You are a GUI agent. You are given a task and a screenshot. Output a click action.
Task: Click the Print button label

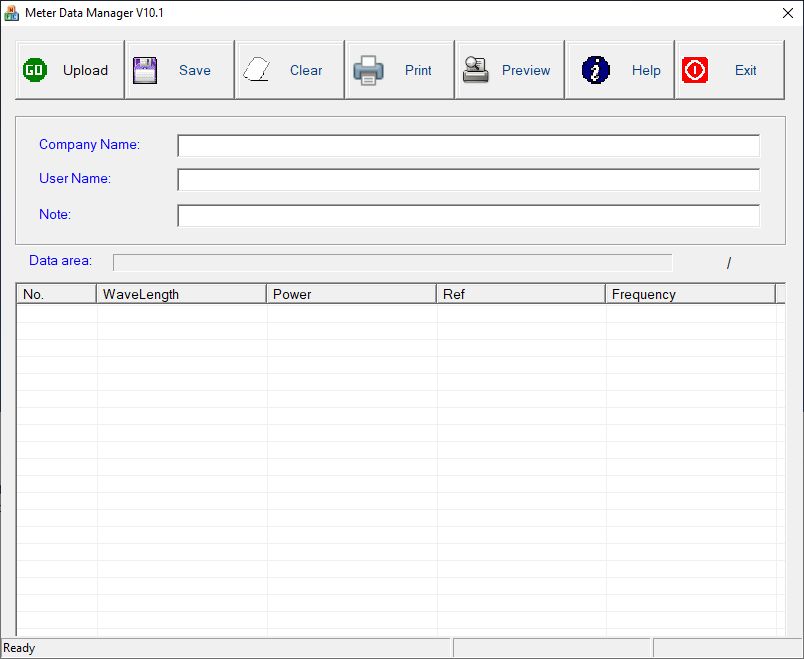418,70
